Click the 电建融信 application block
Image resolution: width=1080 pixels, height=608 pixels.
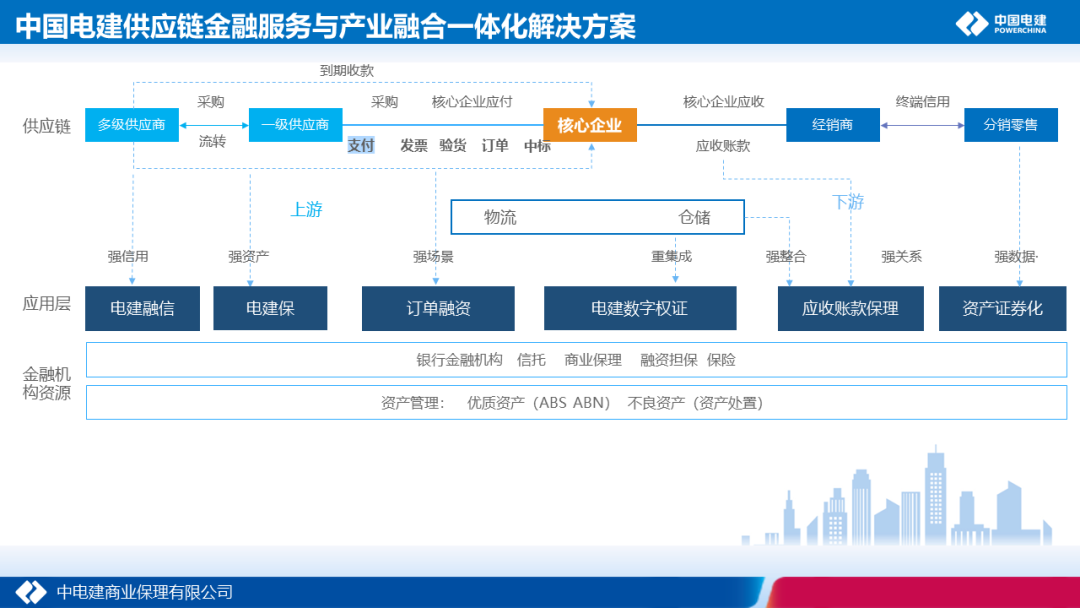point(143,308)
